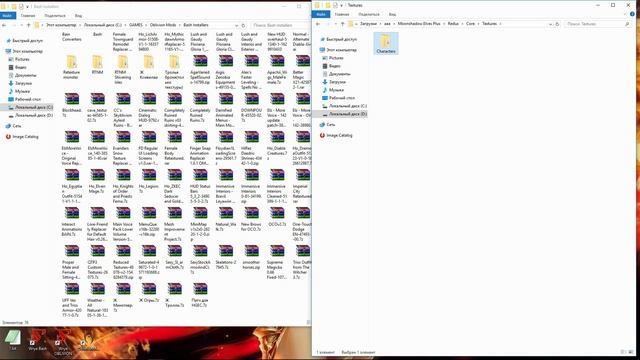Select Локальный диск (D:) in Bash Installers sidebar
This screenshot has height=360, width=640.
[30, 116]
